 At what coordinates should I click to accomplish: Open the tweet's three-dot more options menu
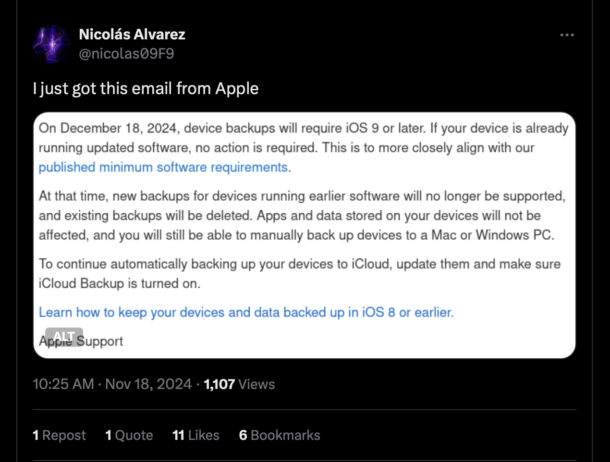pos(567,35)
